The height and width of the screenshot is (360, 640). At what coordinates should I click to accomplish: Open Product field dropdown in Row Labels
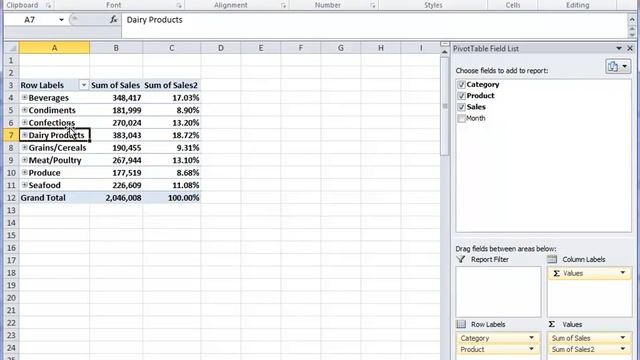pos(531,349)
